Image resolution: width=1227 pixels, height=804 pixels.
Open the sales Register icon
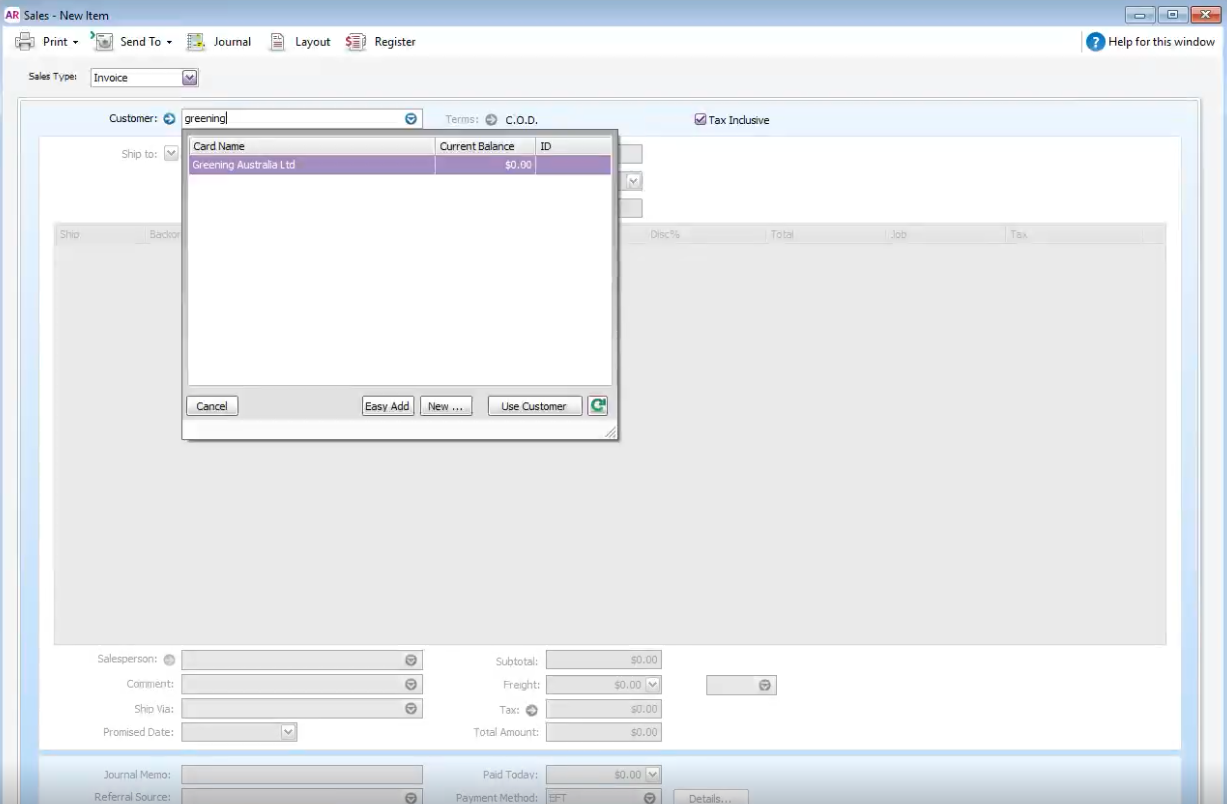coord(356,42)
